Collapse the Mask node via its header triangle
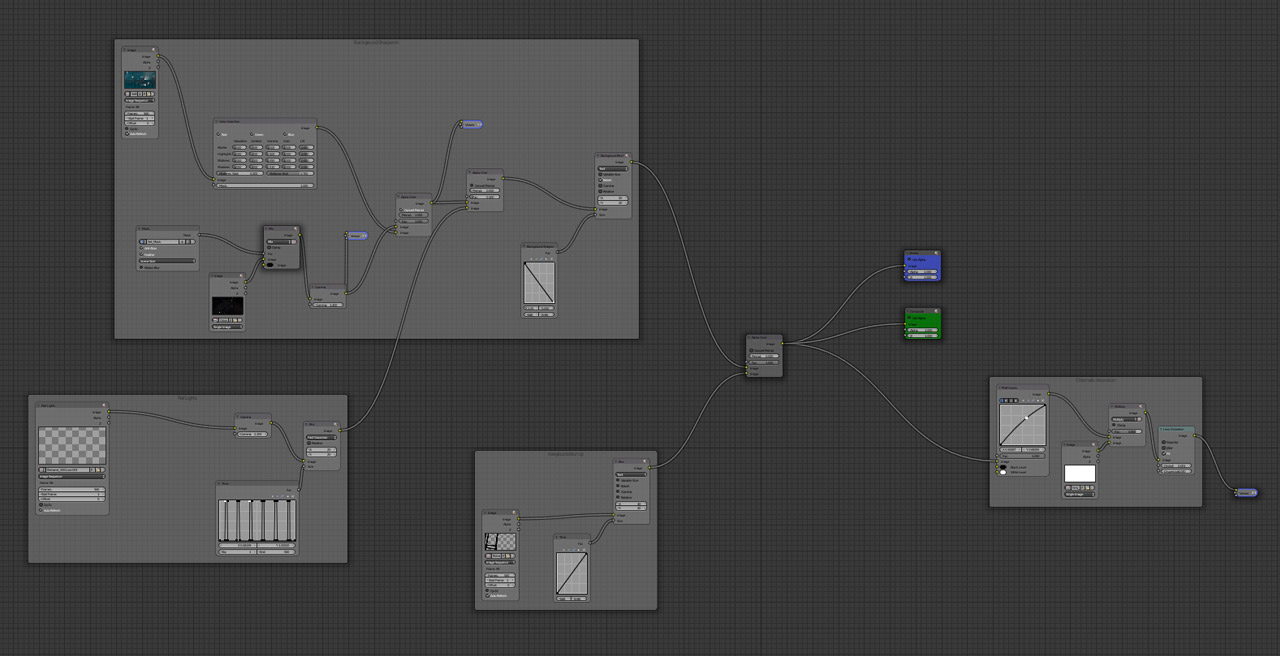Image resolution: width=1280 pixels, height=656 pixels. (139, 228)
